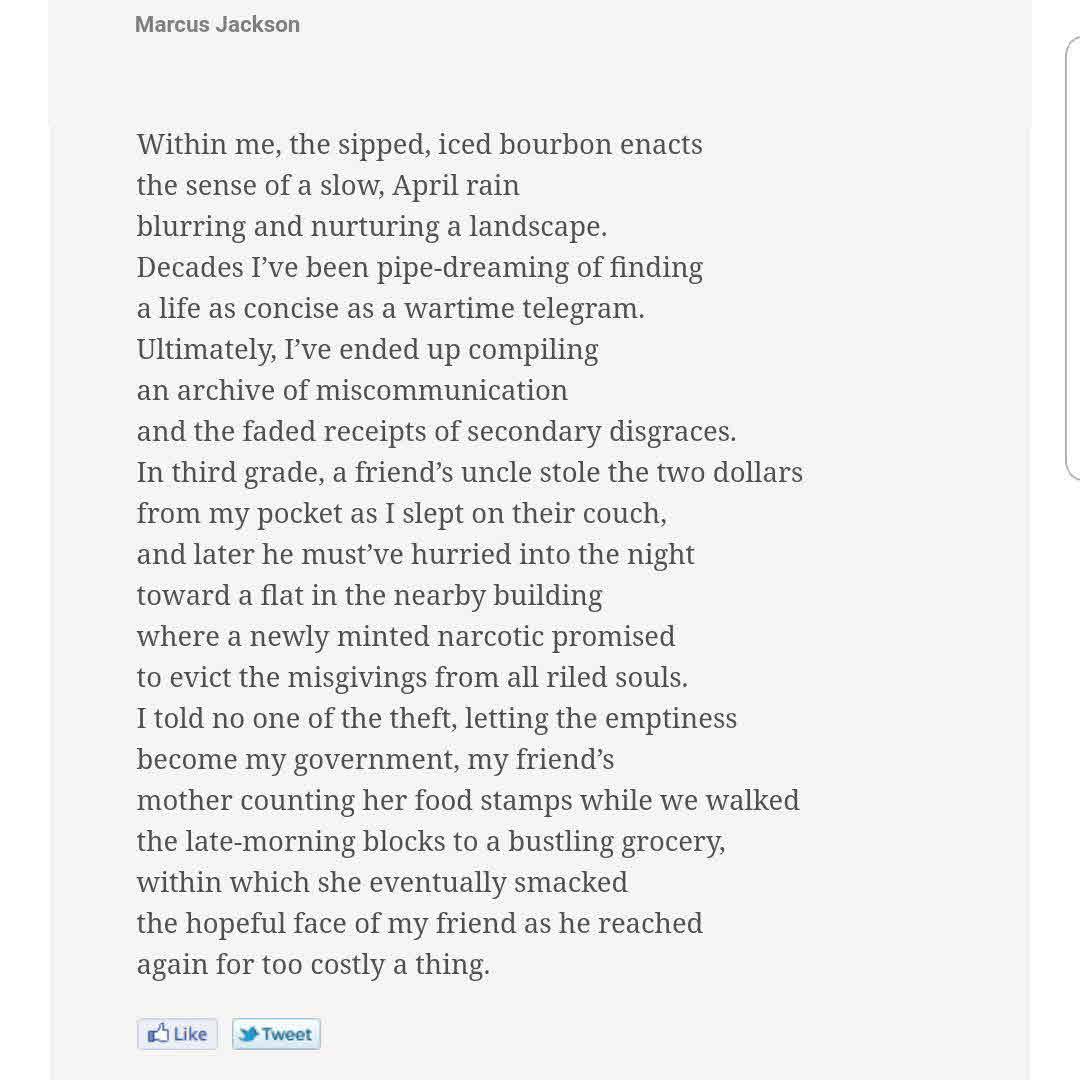Click the line mentioning food stamps
Screen dimensions: 1080x1080
[468, 800]
